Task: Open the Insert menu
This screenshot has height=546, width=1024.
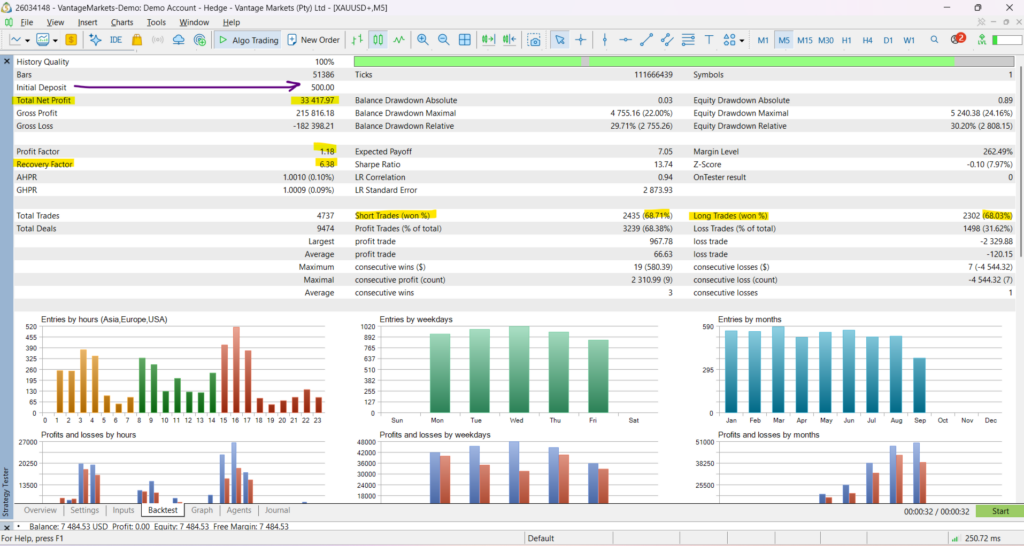Action: (x=88, y=22)
